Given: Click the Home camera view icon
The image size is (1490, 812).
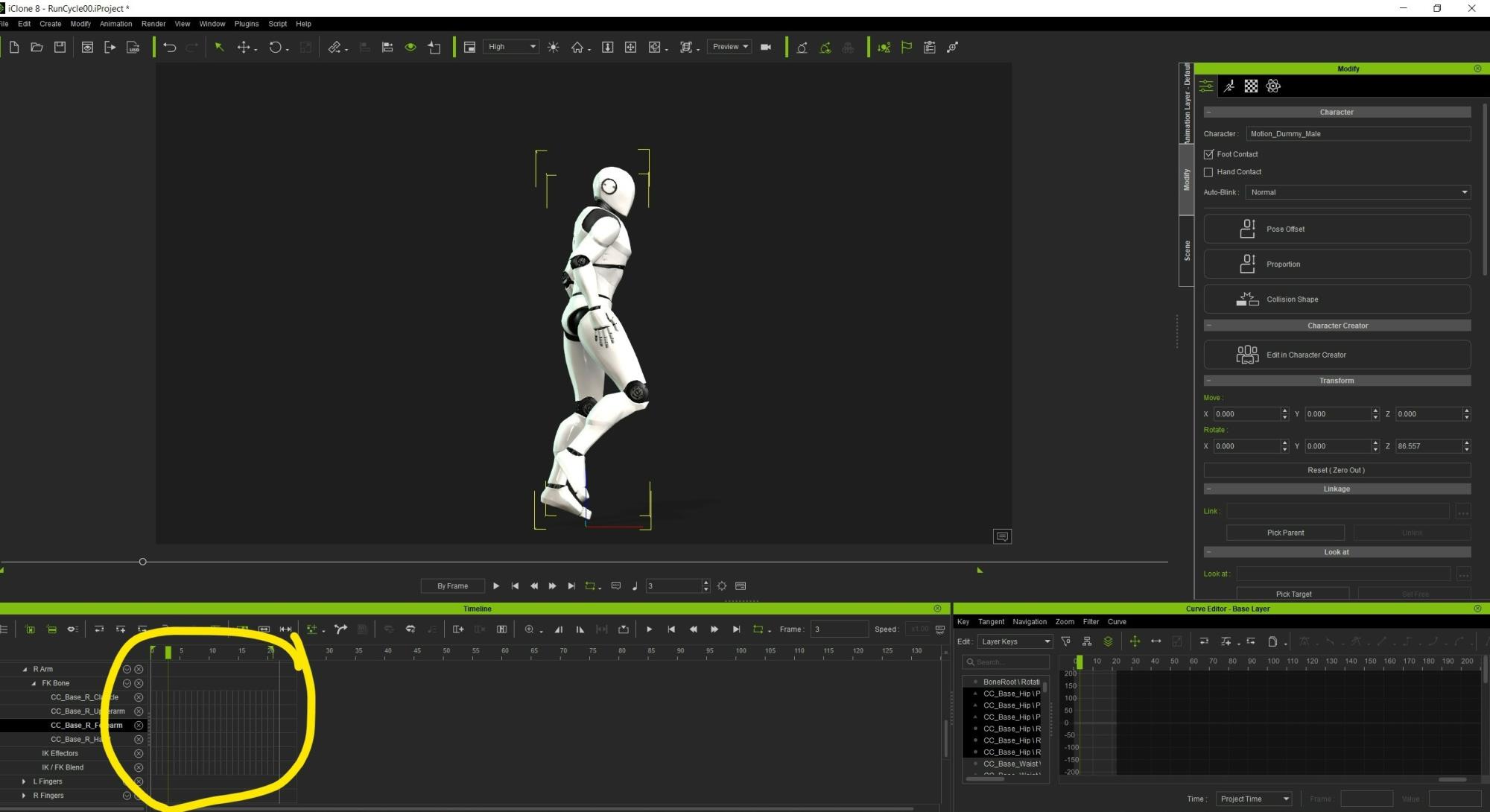Looking at the screenshot, I should click(577, 47).
